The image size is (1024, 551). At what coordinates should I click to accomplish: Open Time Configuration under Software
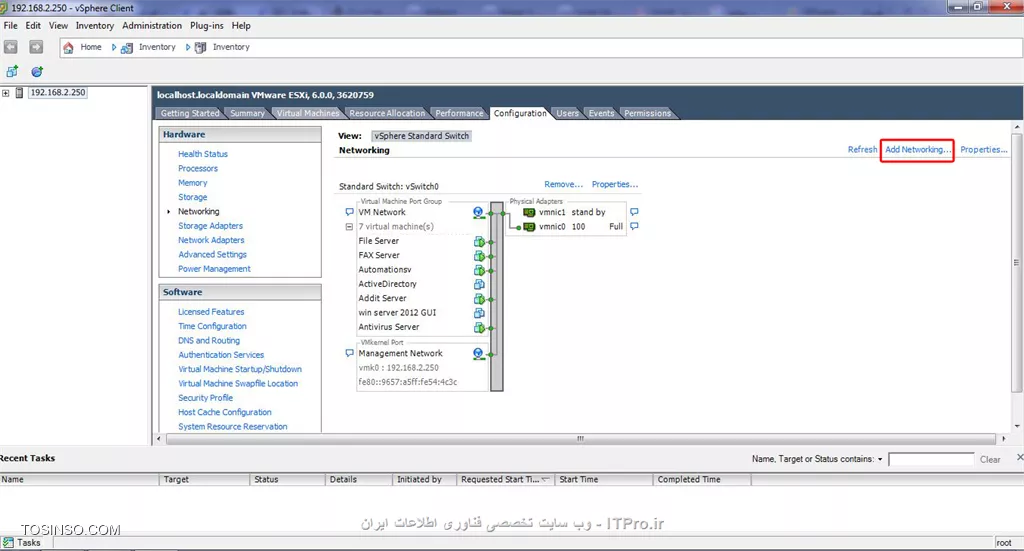[x=212, y=326]
